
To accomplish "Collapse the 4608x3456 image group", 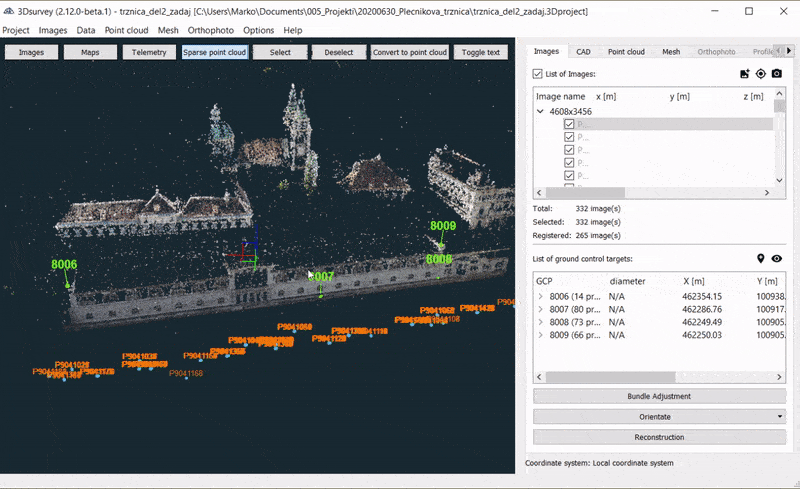I will [541, 112].
